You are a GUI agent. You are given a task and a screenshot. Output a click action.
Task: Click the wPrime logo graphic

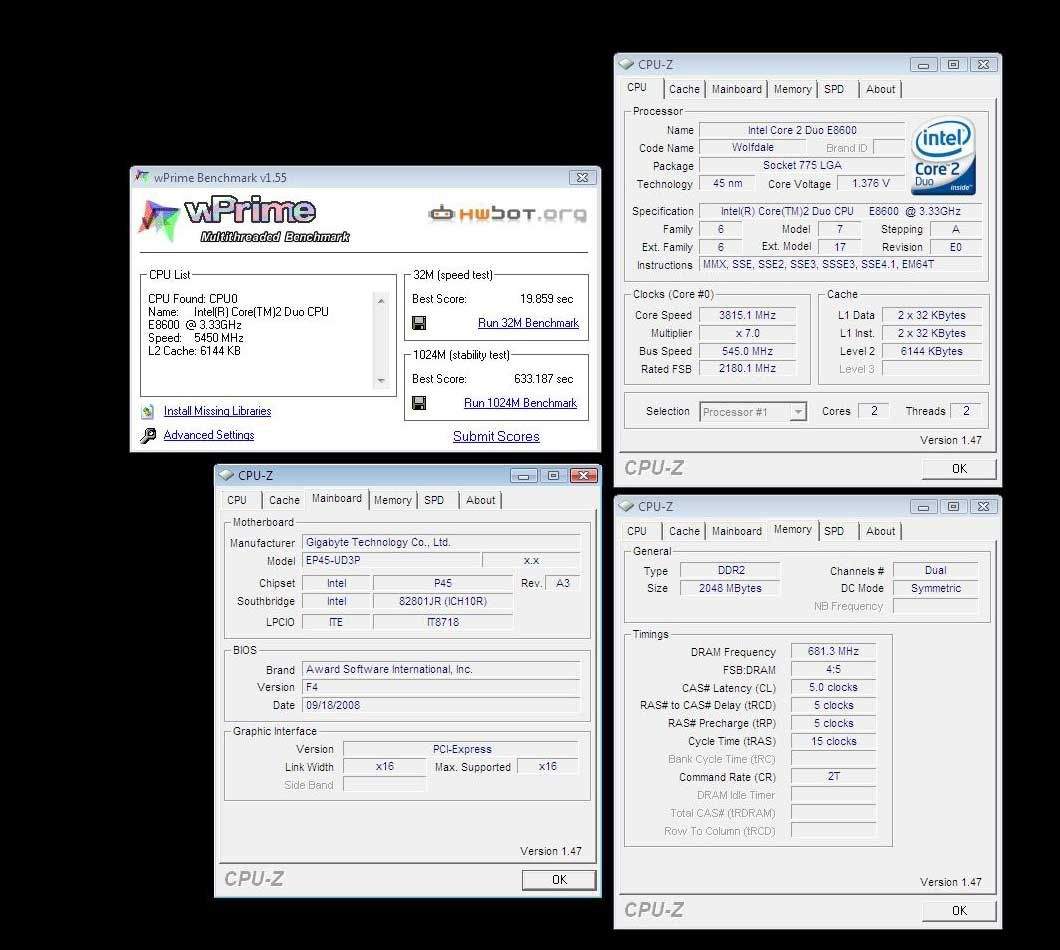point(245,218)
